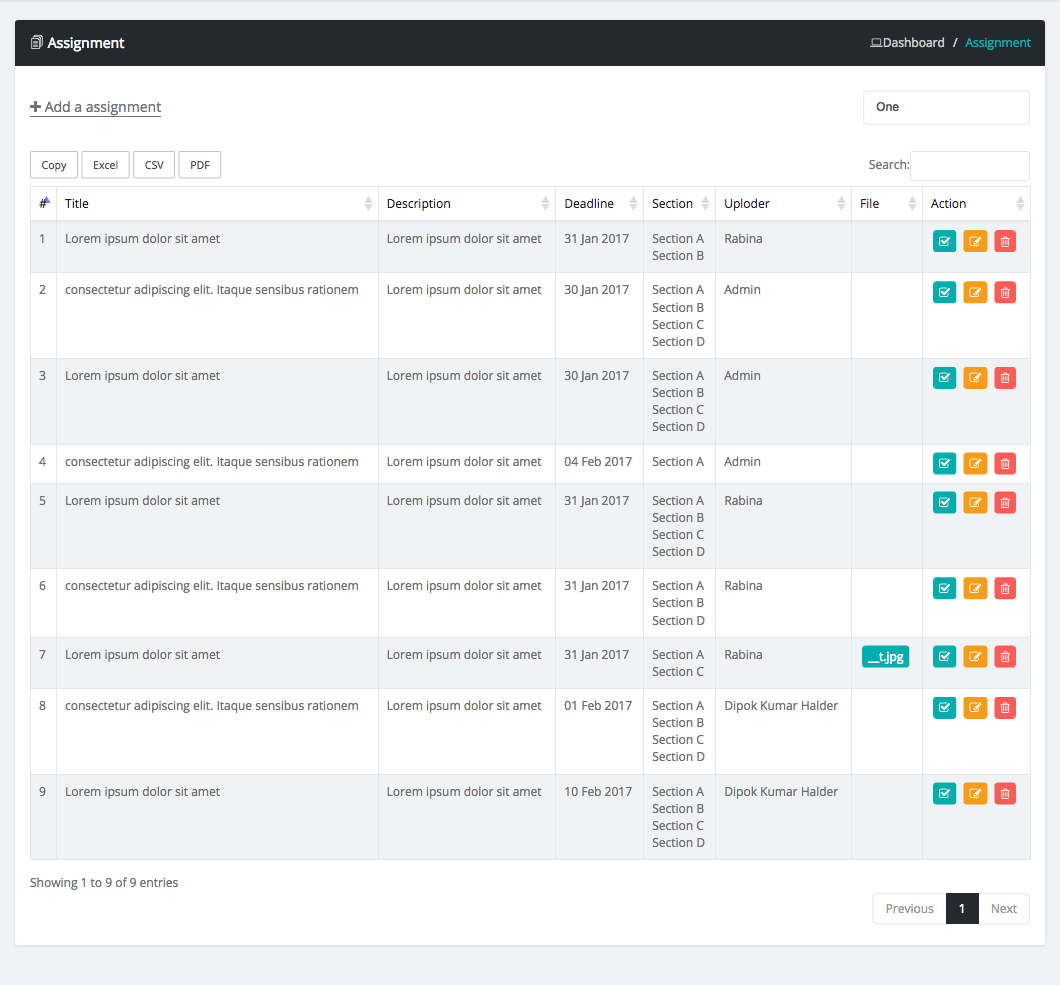Export the table using the Excel button
The height and width of the screenshot is (985, 1060).
pyautogui.click(x=105, y=165)
